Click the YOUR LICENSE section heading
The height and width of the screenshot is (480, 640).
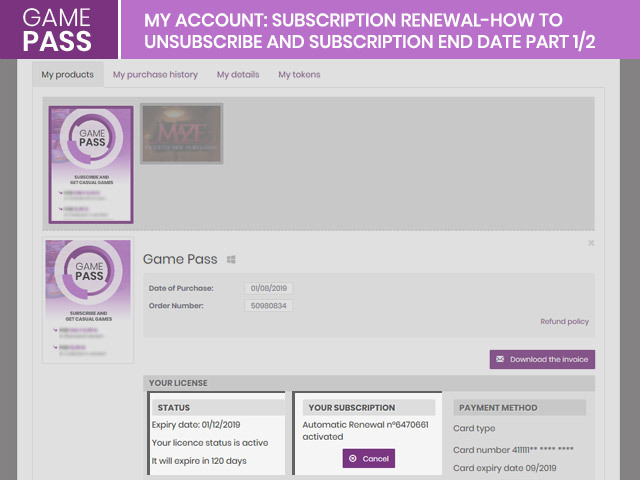(178, 383)
